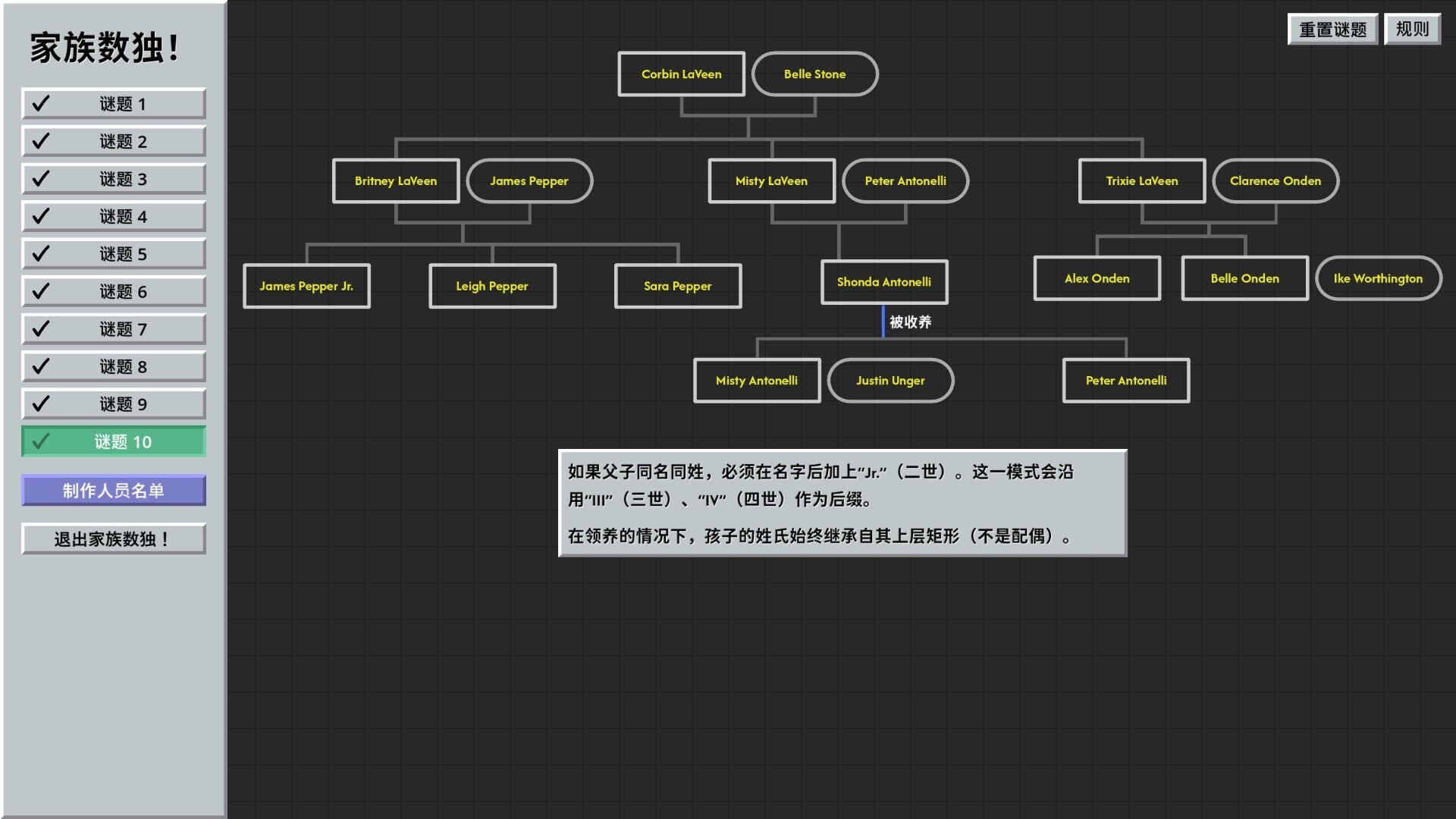This screenshot has height=819, width=1456.
Task: Reset the puzzle with 重置谜题
Action: (1332, 30)
